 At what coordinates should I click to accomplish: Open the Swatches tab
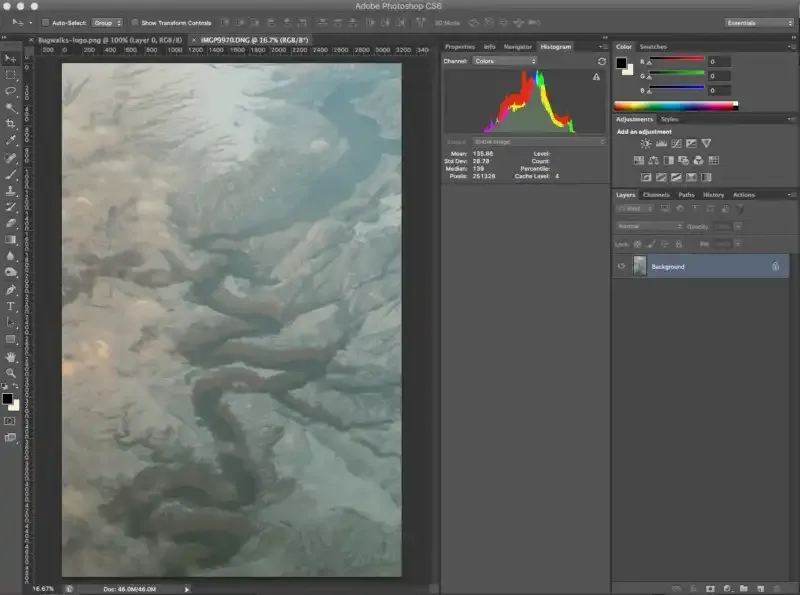[653, 47]
